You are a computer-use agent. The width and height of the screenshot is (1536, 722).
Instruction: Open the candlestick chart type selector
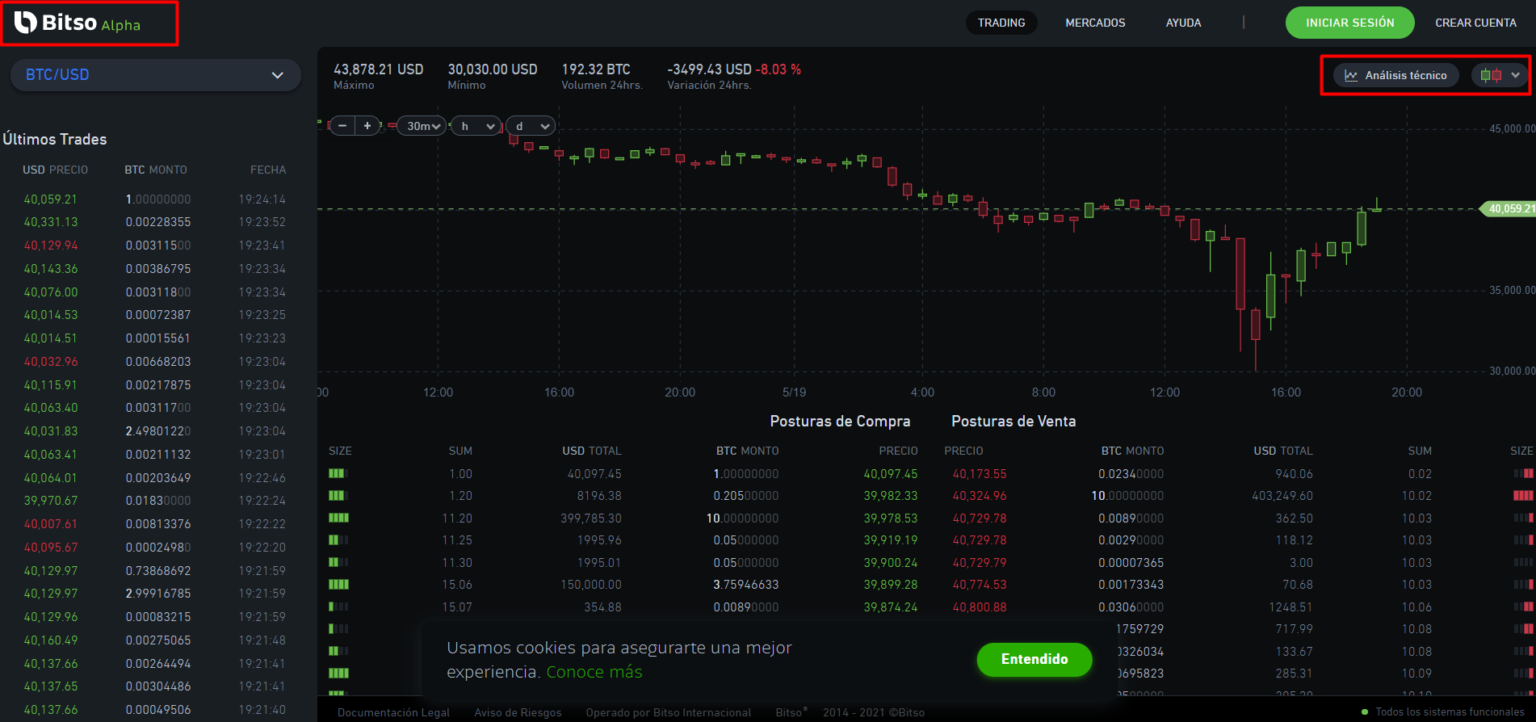[x=1500, y=75]
